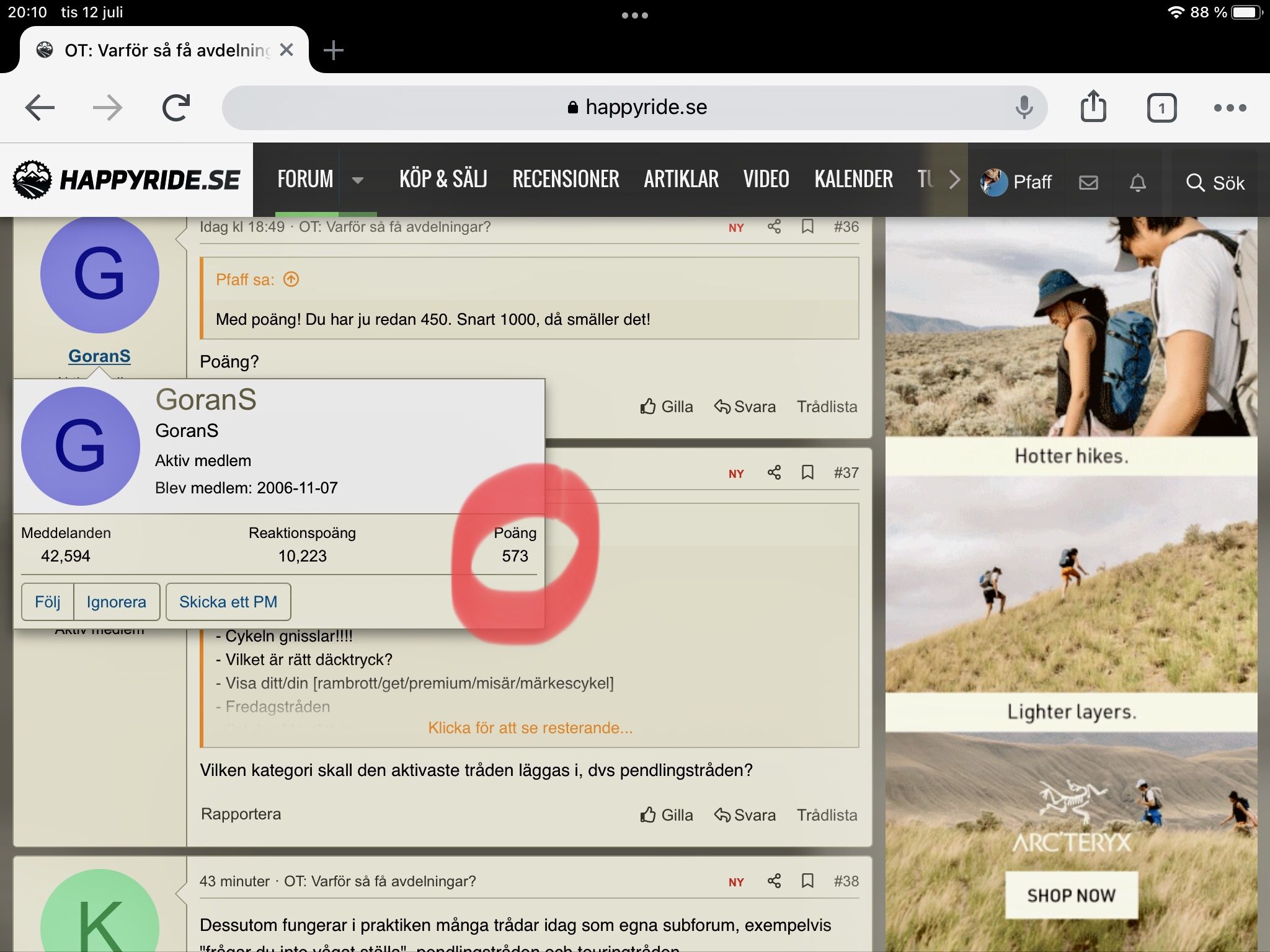This screenshot has width=1270, height=952.
Task: Open 'Idag kl 18:49' timestamp of post #36
Action: click(242, 227)
